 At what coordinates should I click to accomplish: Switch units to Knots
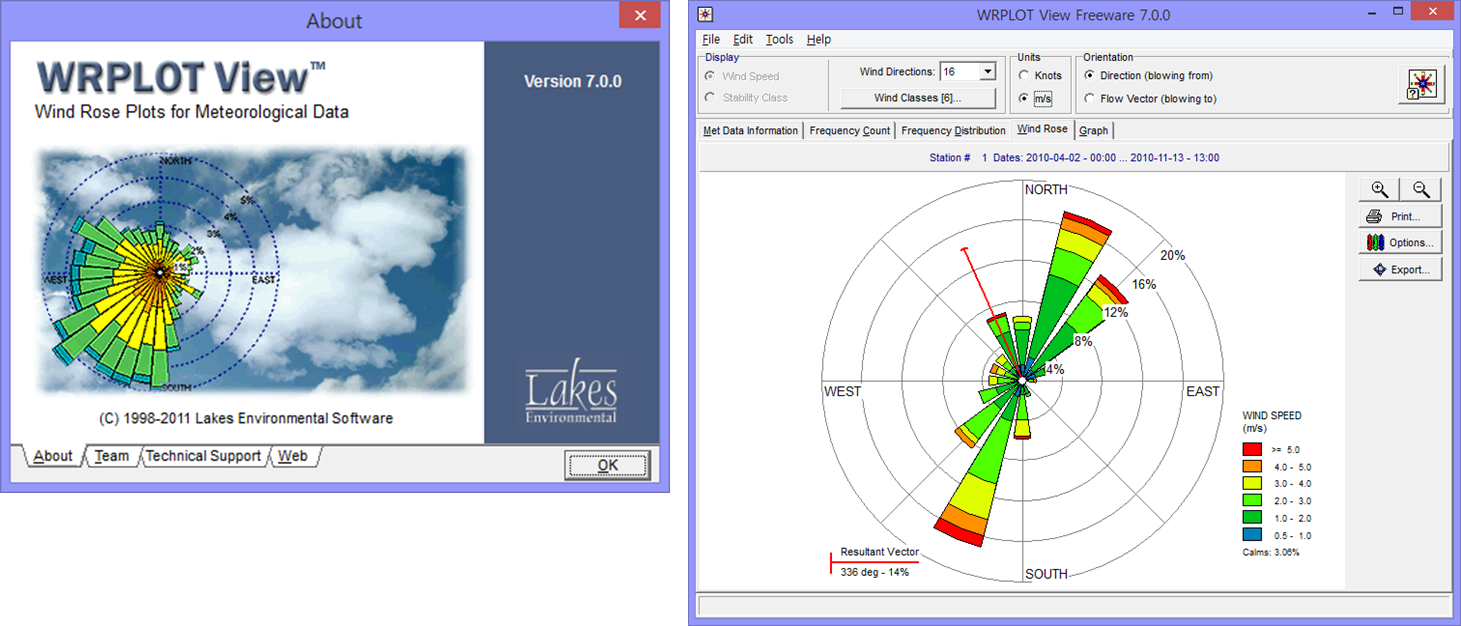coord(1040,76)
